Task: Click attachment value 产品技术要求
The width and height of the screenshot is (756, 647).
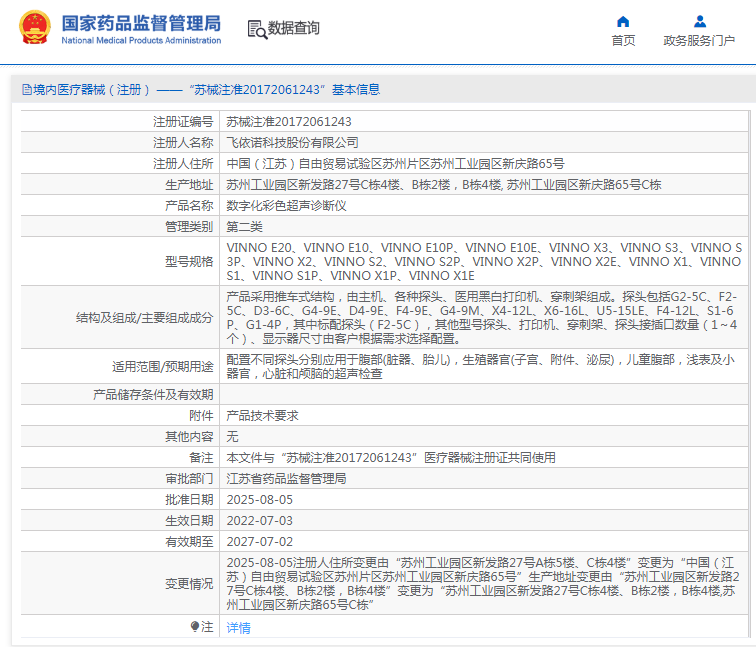Action: (262, 416)
